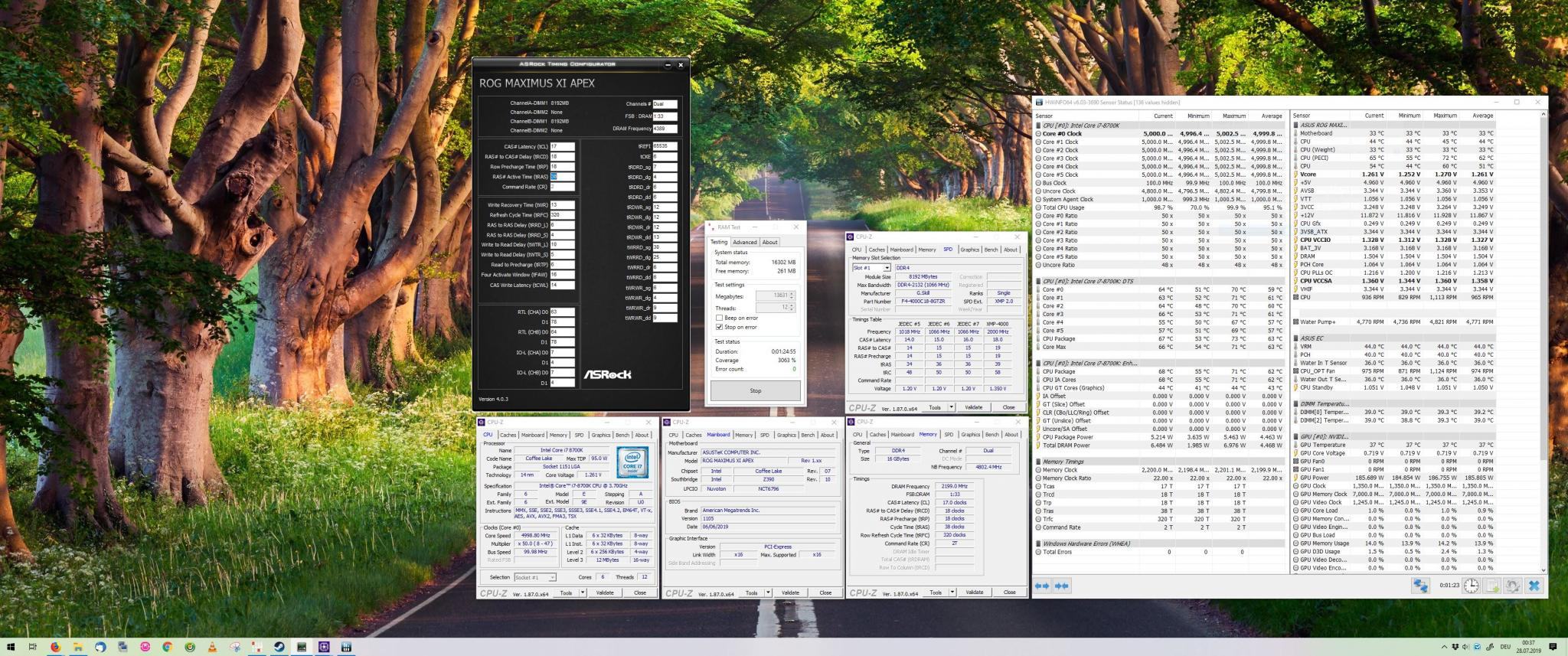Click Dropbox tray icon
This screenshot has height=656, width=1568.
pos(1455,648)
